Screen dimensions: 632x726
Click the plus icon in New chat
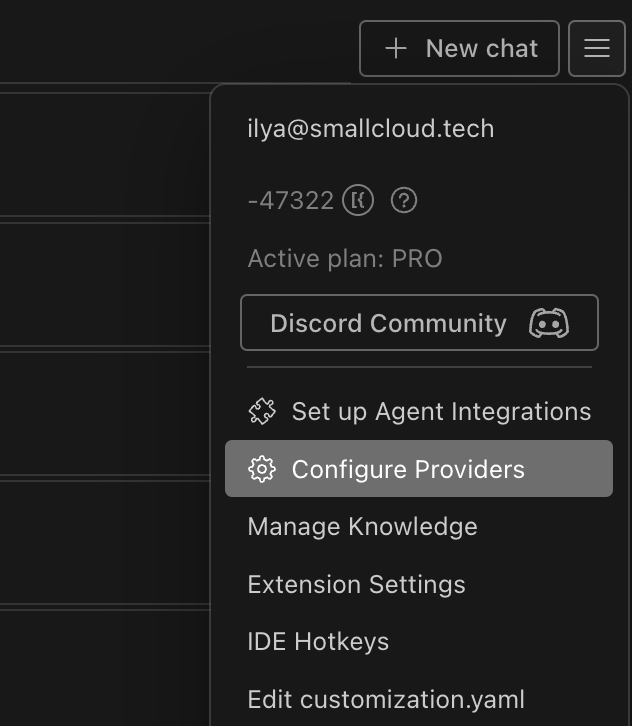[x=396, y=48]
